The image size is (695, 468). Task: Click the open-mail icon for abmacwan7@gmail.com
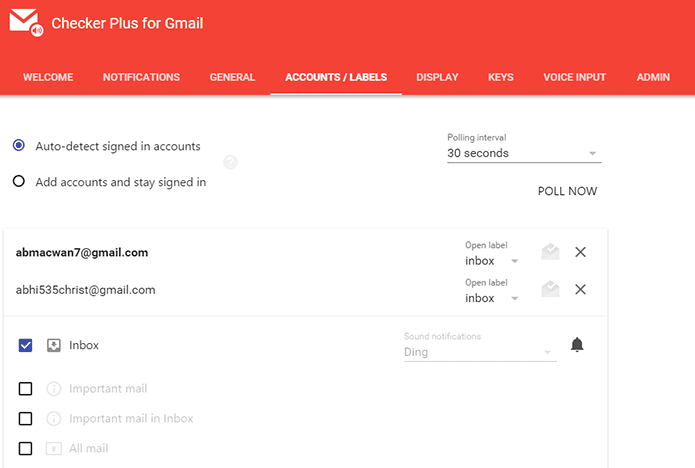pos(551,252)
